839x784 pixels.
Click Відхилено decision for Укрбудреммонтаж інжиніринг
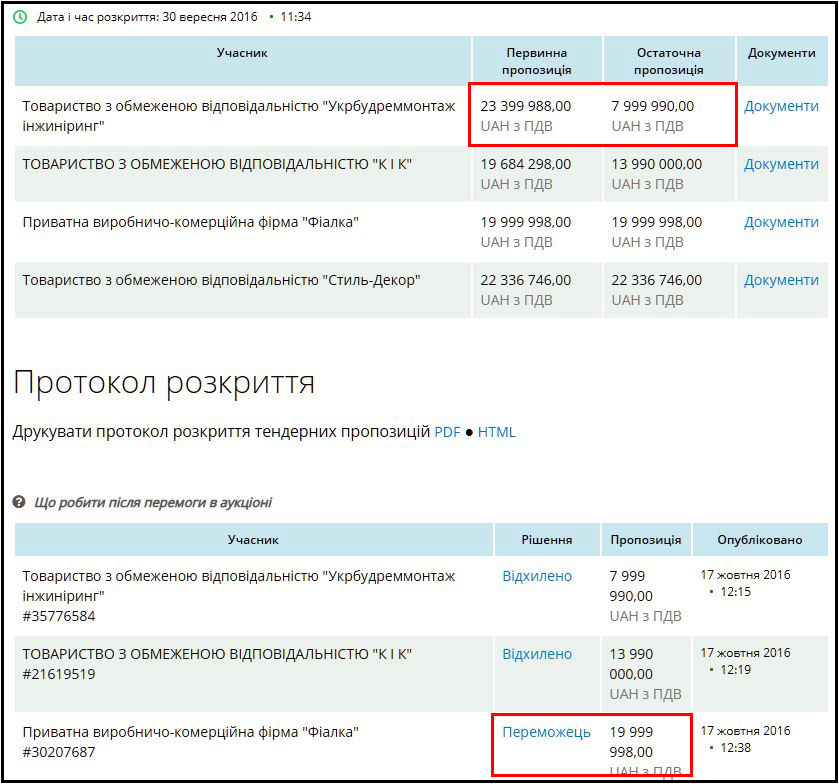tap(537, 576)
